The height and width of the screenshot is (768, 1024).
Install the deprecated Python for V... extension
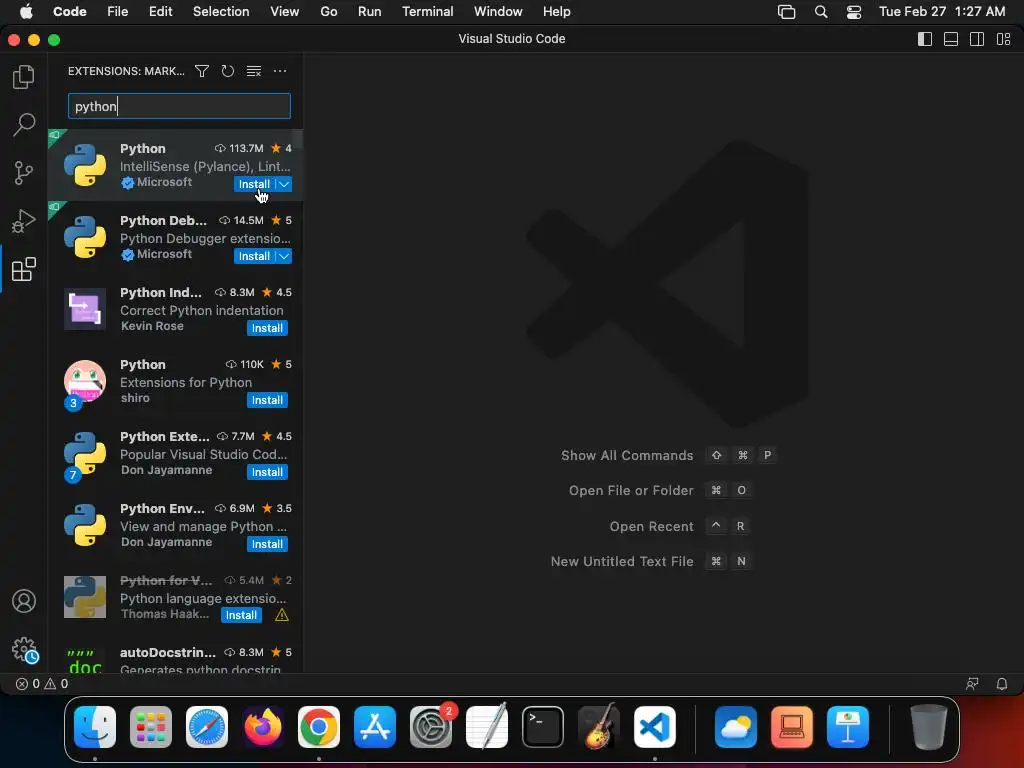pyautogui.click(x=241, y=615)
